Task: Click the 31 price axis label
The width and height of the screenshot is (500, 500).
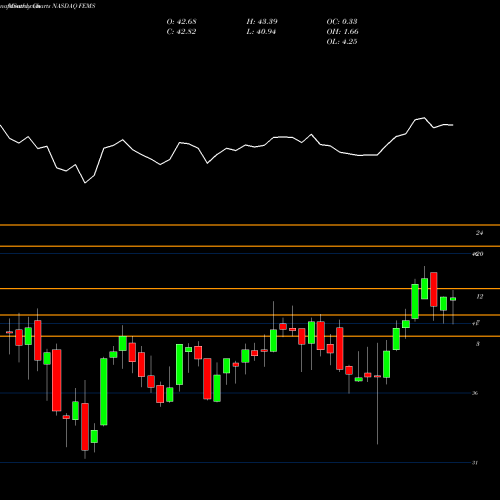Action: [x=475, y=463]
